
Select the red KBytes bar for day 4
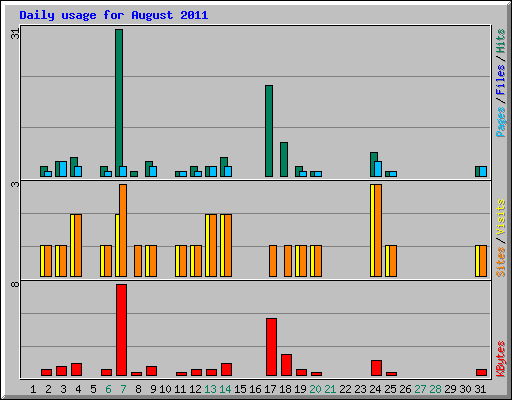click(77, 370)
